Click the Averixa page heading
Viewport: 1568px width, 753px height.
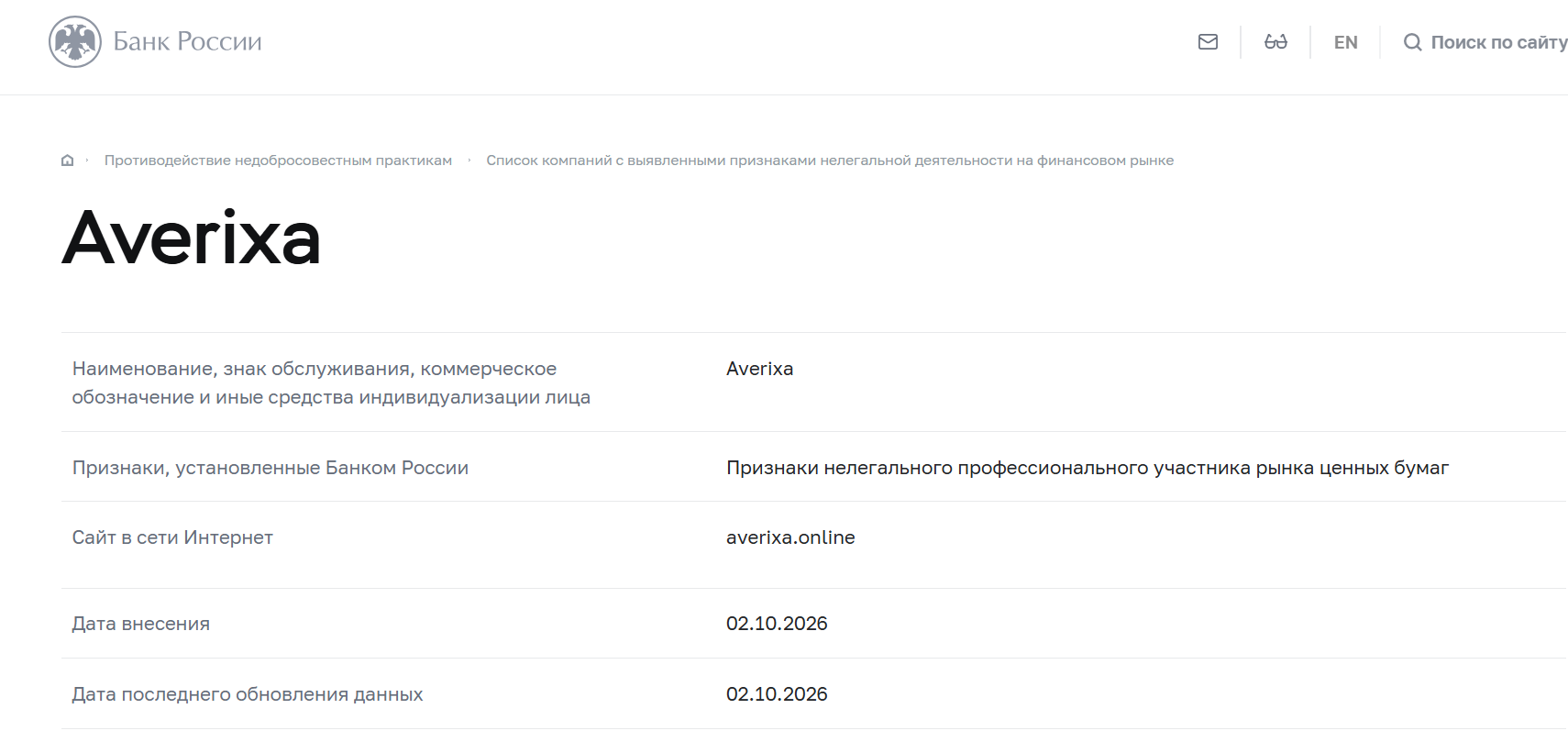click(191, 238)
